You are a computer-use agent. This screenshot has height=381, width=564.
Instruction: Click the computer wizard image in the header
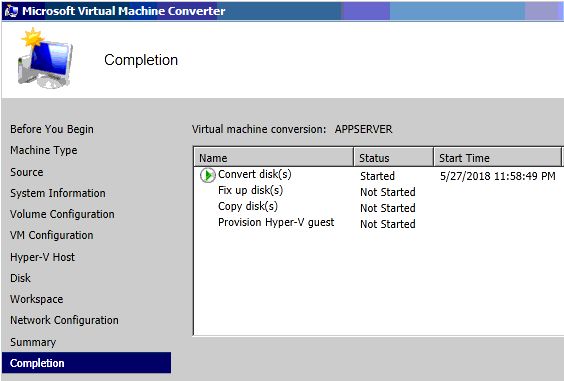45,59
